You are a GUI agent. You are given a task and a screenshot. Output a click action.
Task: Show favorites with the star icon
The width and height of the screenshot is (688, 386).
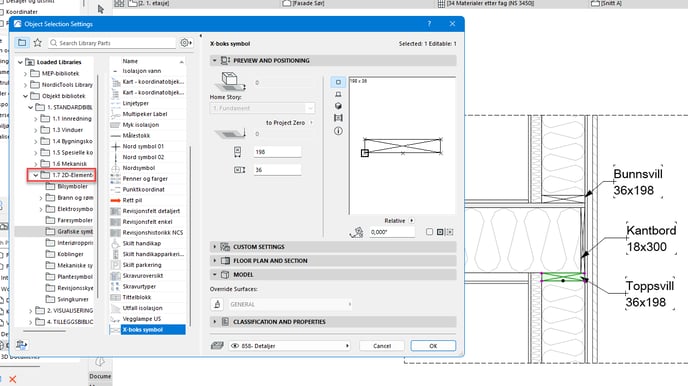click(x=38, y=43)
